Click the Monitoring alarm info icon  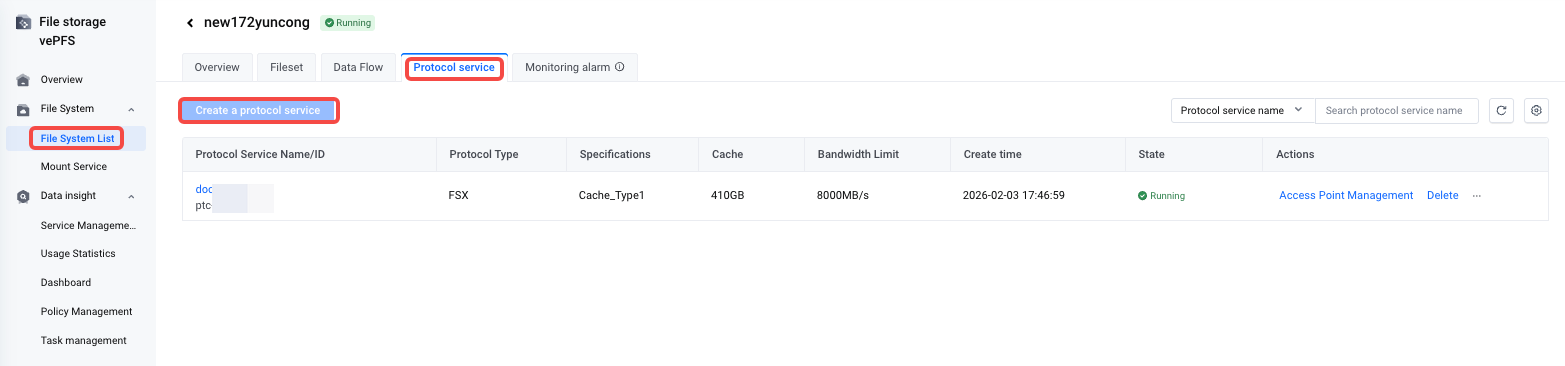620,67
